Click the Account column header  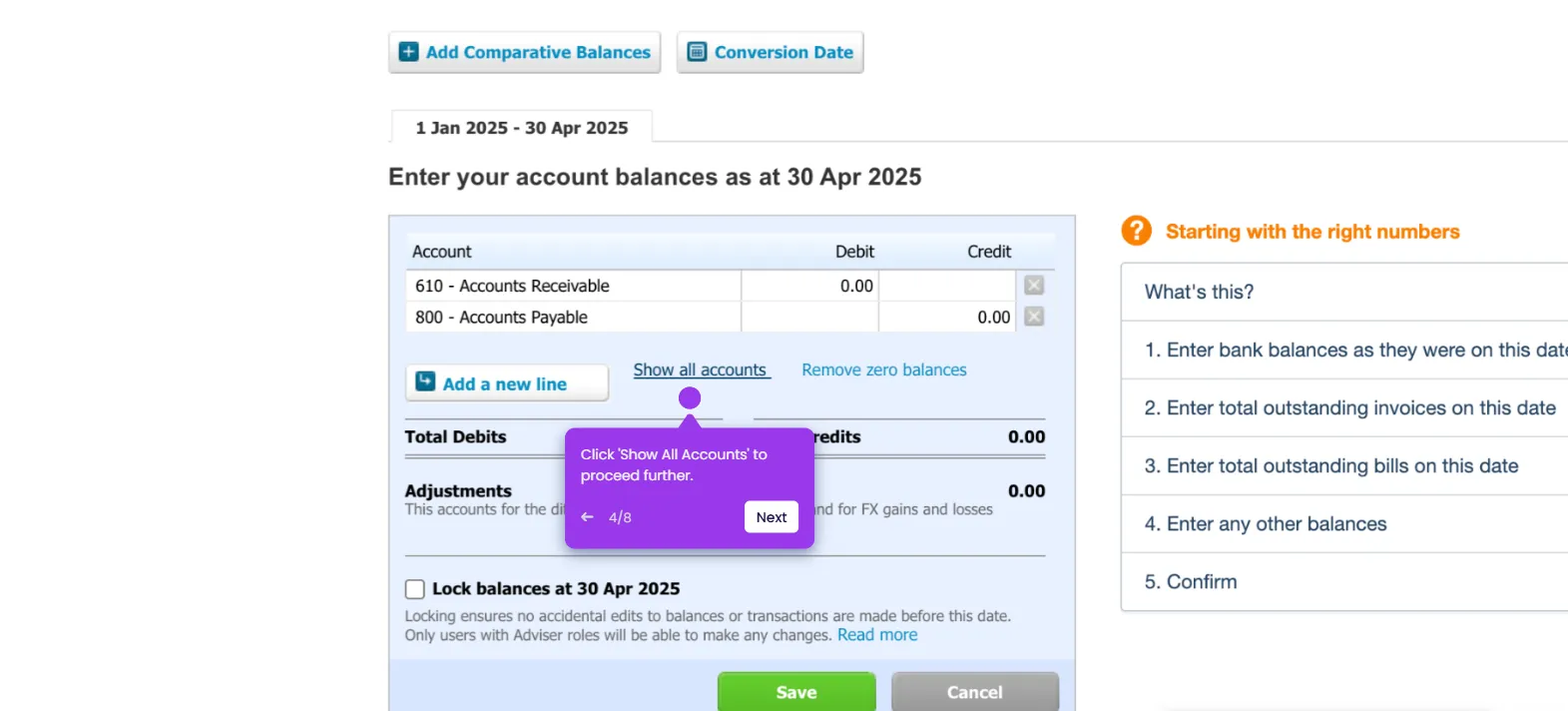tap(441, 252)
